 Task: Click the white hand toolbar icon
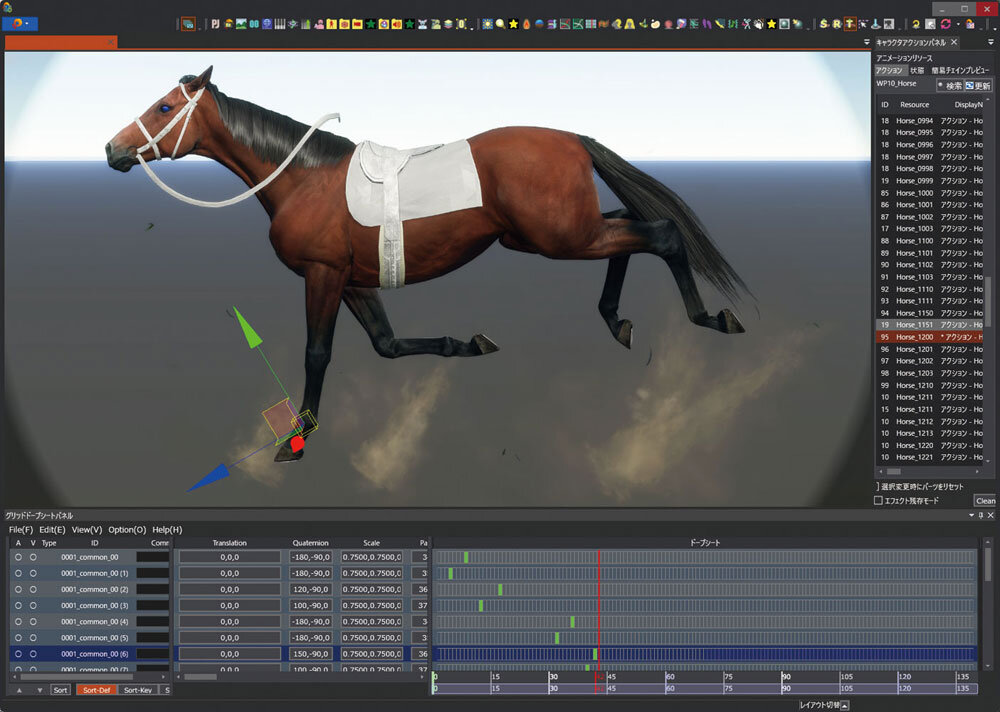click(760, 24)
